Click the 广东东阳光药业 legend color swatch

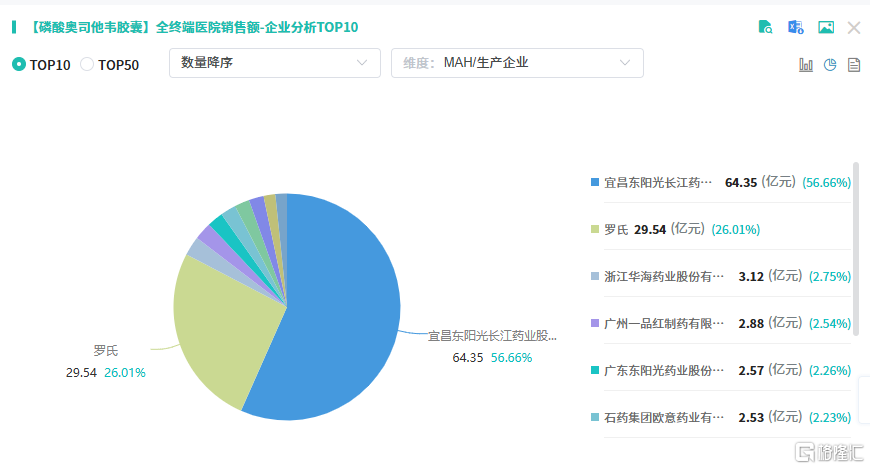[x=595, y=370]
